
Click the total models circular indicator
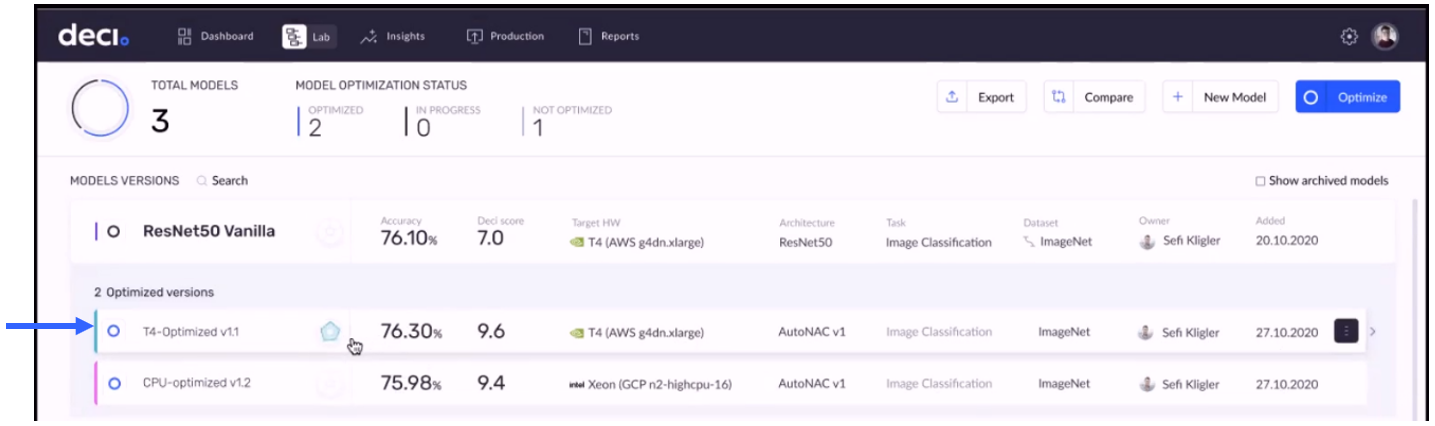[x=98, y=107]
